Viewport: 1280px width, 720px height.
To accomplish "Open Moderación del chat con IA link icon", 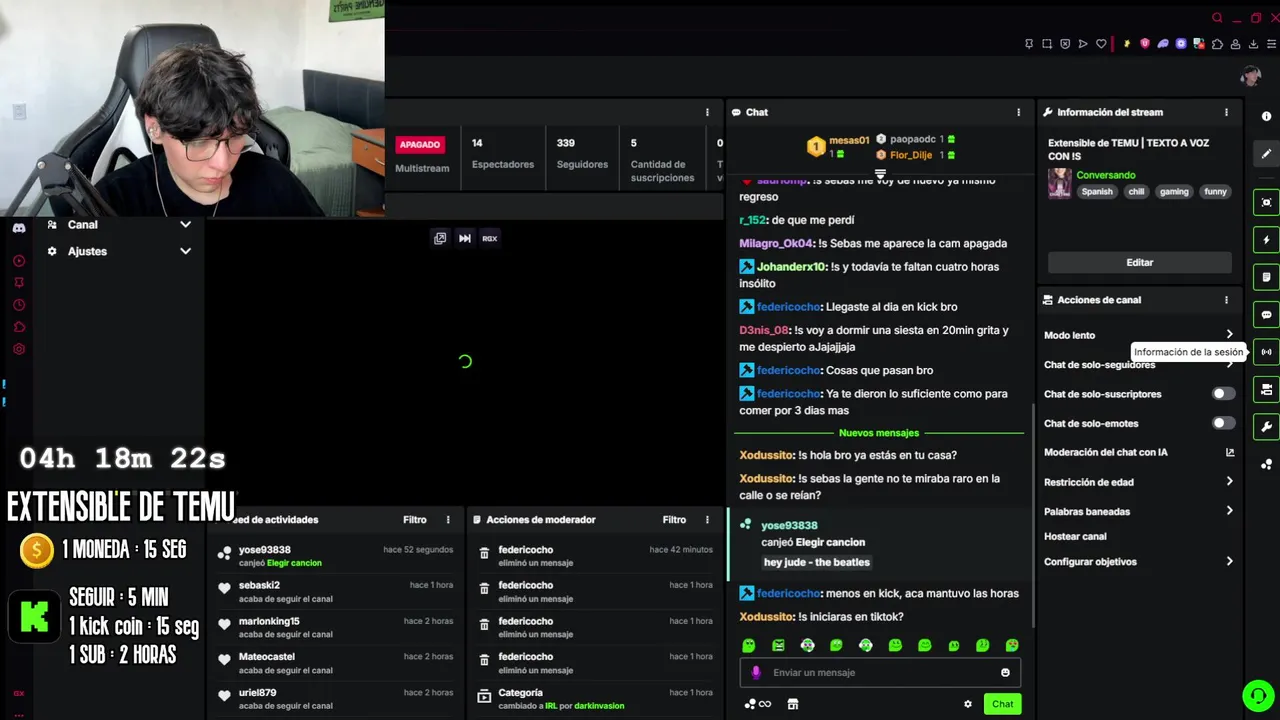I will point(1230,452).
